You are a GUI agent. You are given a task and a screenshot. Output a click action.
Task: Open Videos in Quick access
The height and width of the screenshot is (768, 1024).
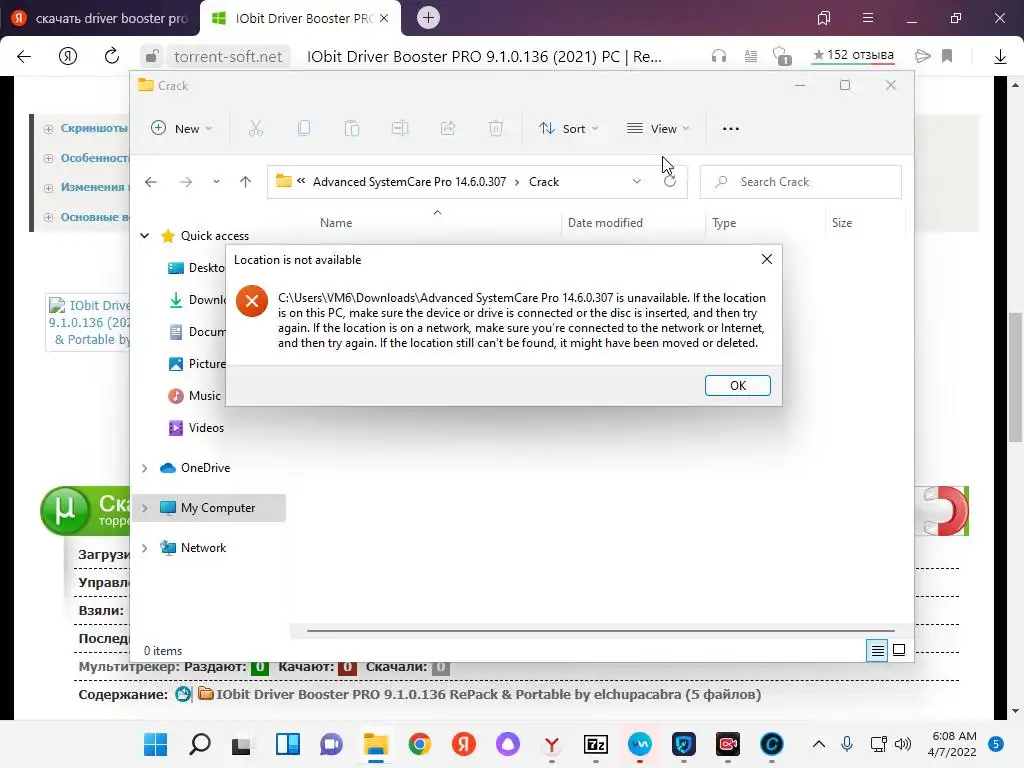click(x=206, y=428)
